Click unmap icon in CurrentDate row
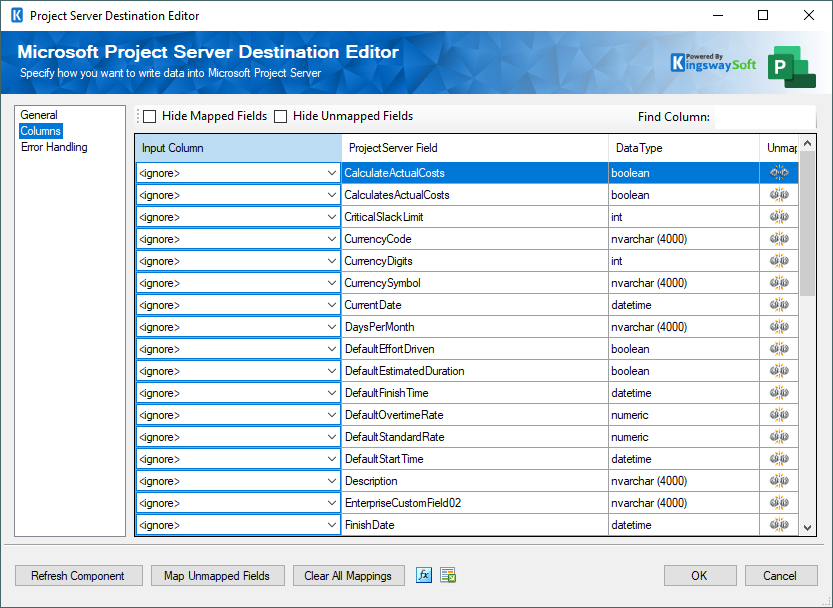 pyautogui.click(x=779, y=305)
